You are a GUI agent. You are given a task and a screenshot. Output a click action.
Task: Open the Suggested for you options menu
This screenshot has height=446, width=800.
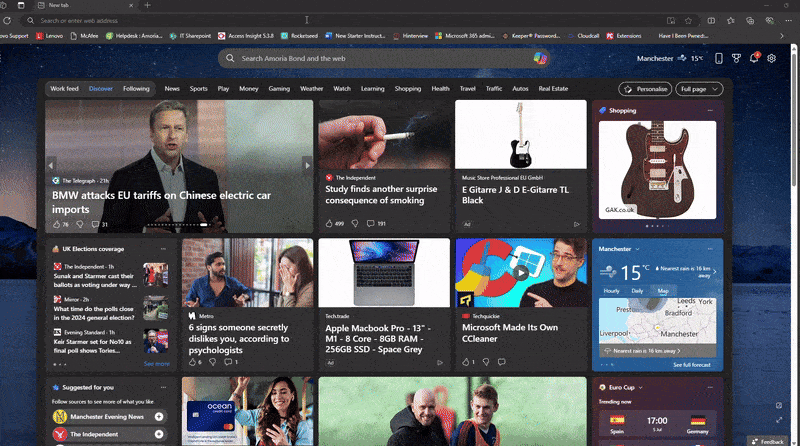(x=163, y=387)
